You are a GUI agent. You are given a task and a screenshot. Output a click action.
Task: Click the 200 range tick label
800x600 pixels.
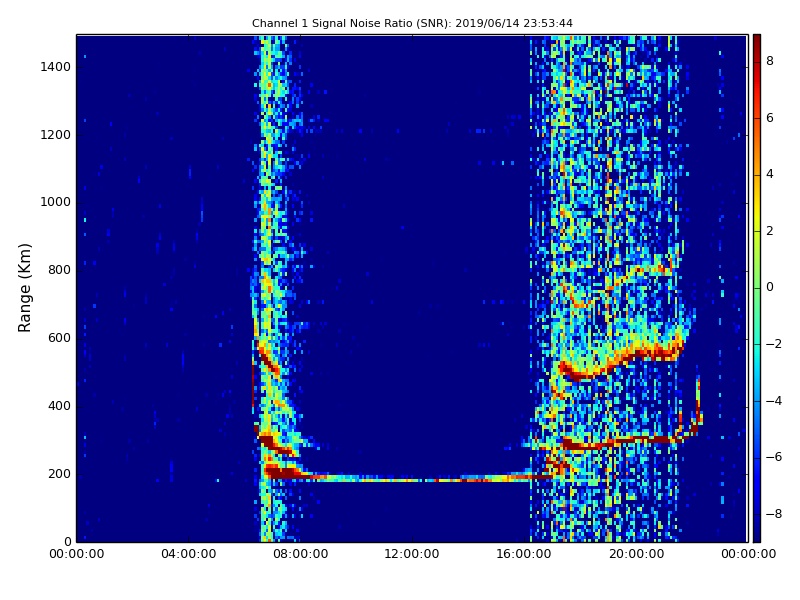click(x=59, y=473)
